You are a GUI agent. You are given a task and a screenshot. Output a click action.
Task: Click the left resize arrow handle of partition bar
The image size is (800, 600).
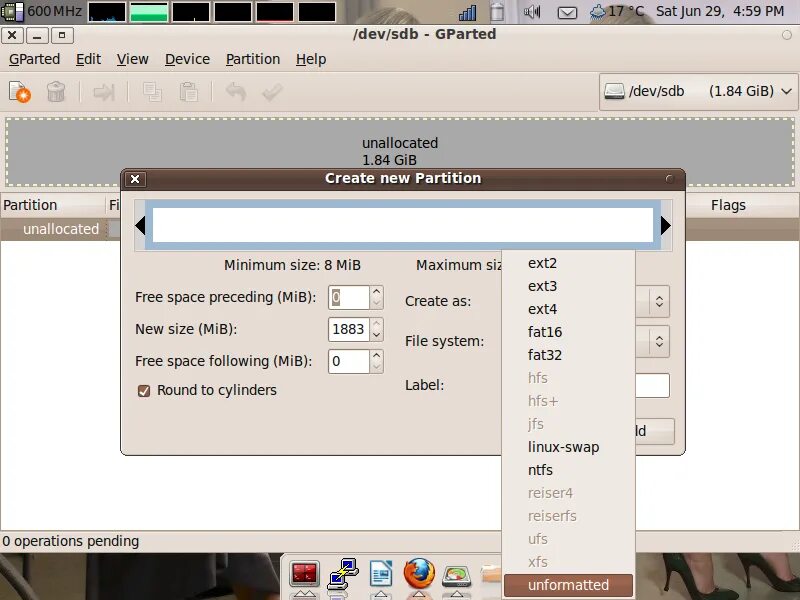tap(140, 226)
